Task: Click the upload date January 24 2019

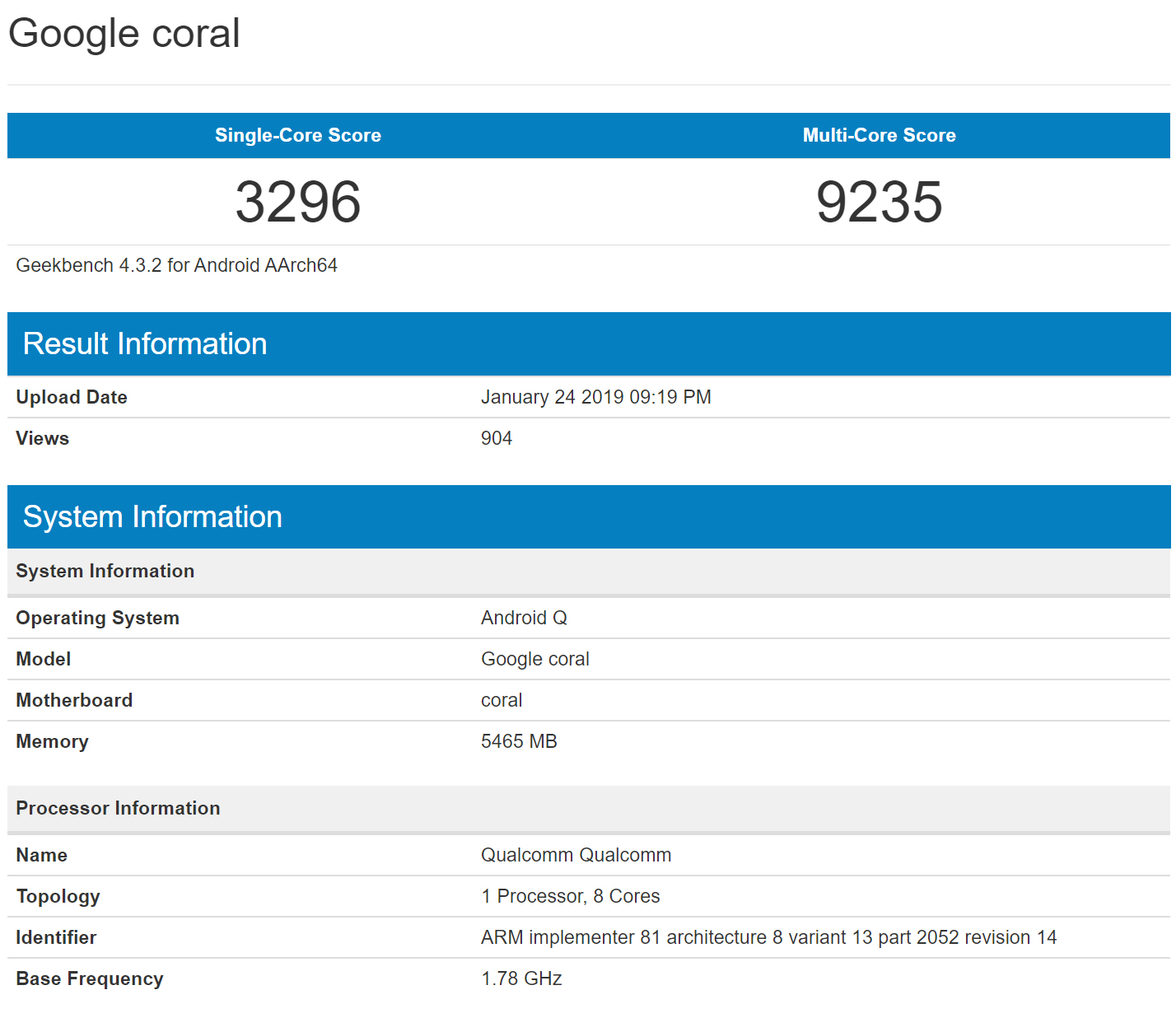Action: click(595, 397)
